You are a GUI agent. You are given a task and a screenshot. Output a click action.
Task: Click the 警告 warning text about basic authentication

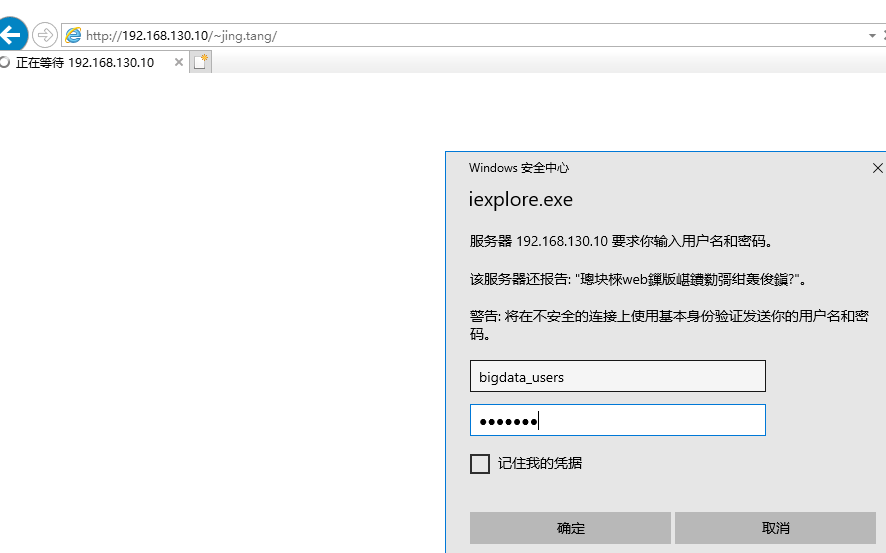(669, 325)
